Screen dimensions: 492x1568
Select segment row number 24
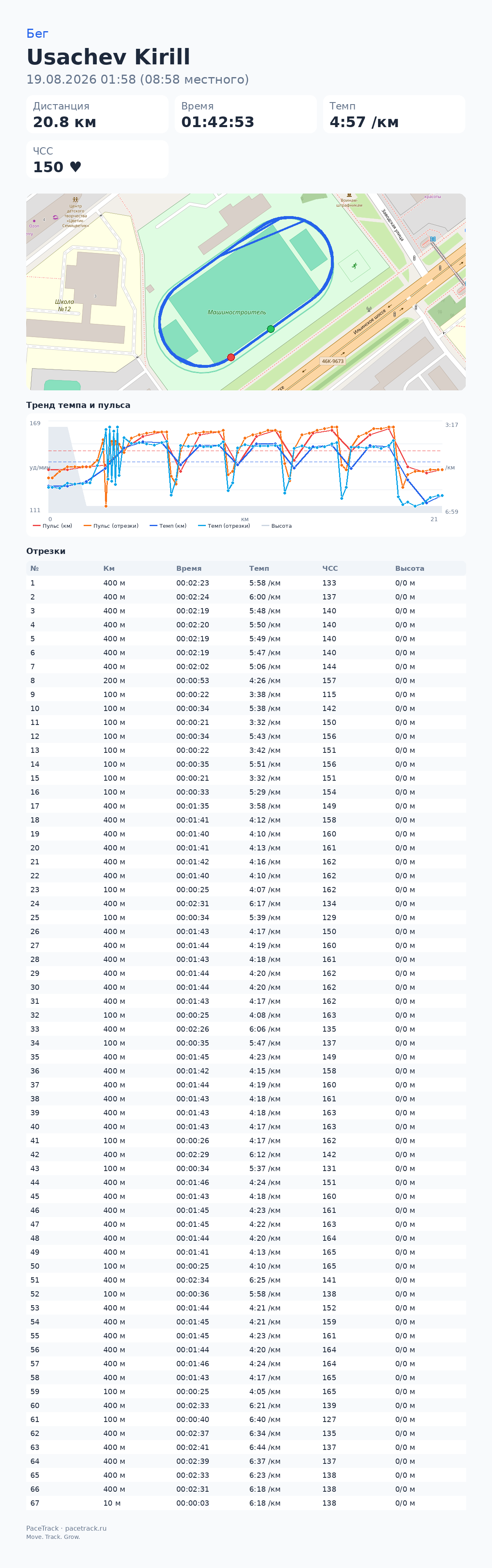(x=246, y=903)
